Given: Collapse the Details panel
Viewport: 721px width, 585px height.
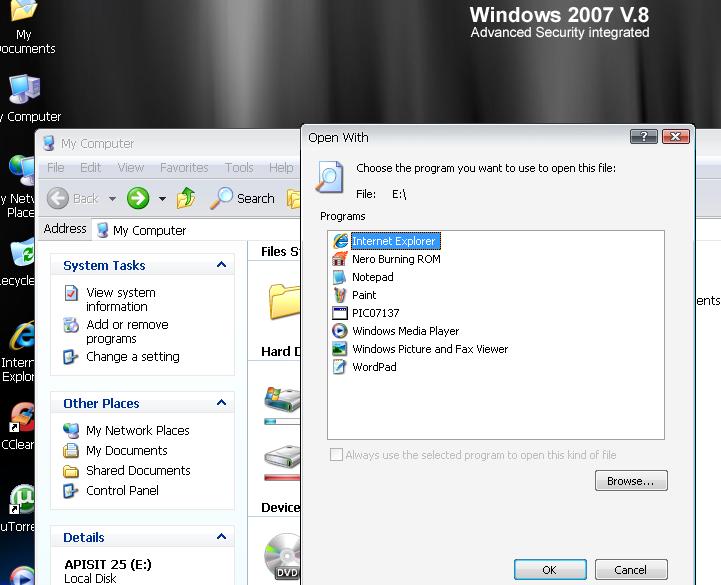Looking at the screenshot, I should (x=221, y=536).
